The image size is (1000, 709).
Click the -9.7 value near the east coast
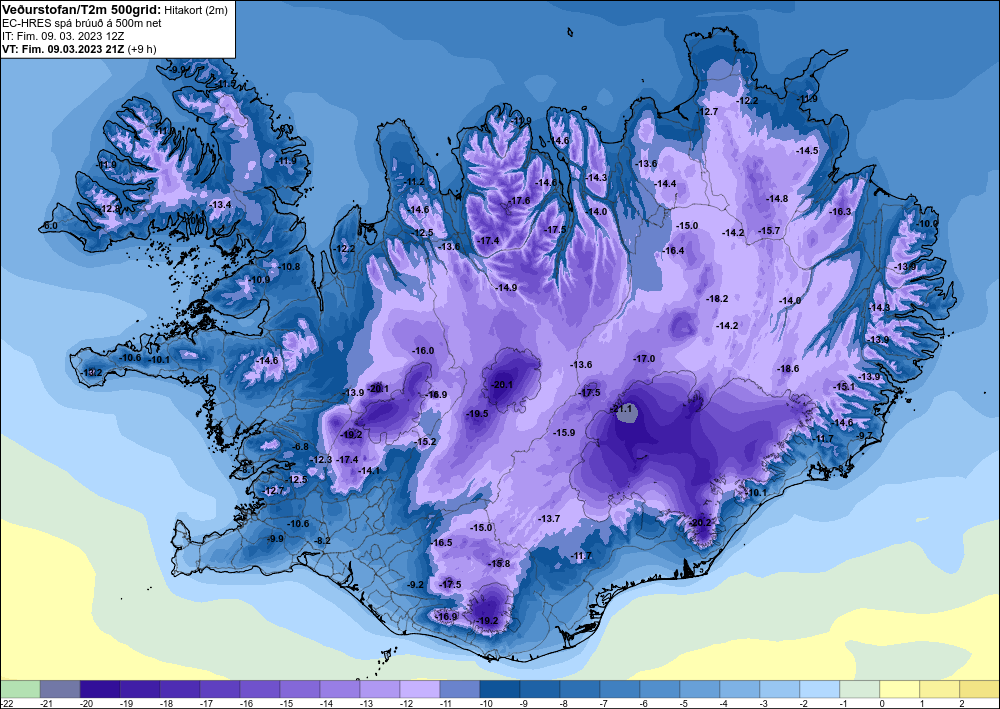pos(865,435)
